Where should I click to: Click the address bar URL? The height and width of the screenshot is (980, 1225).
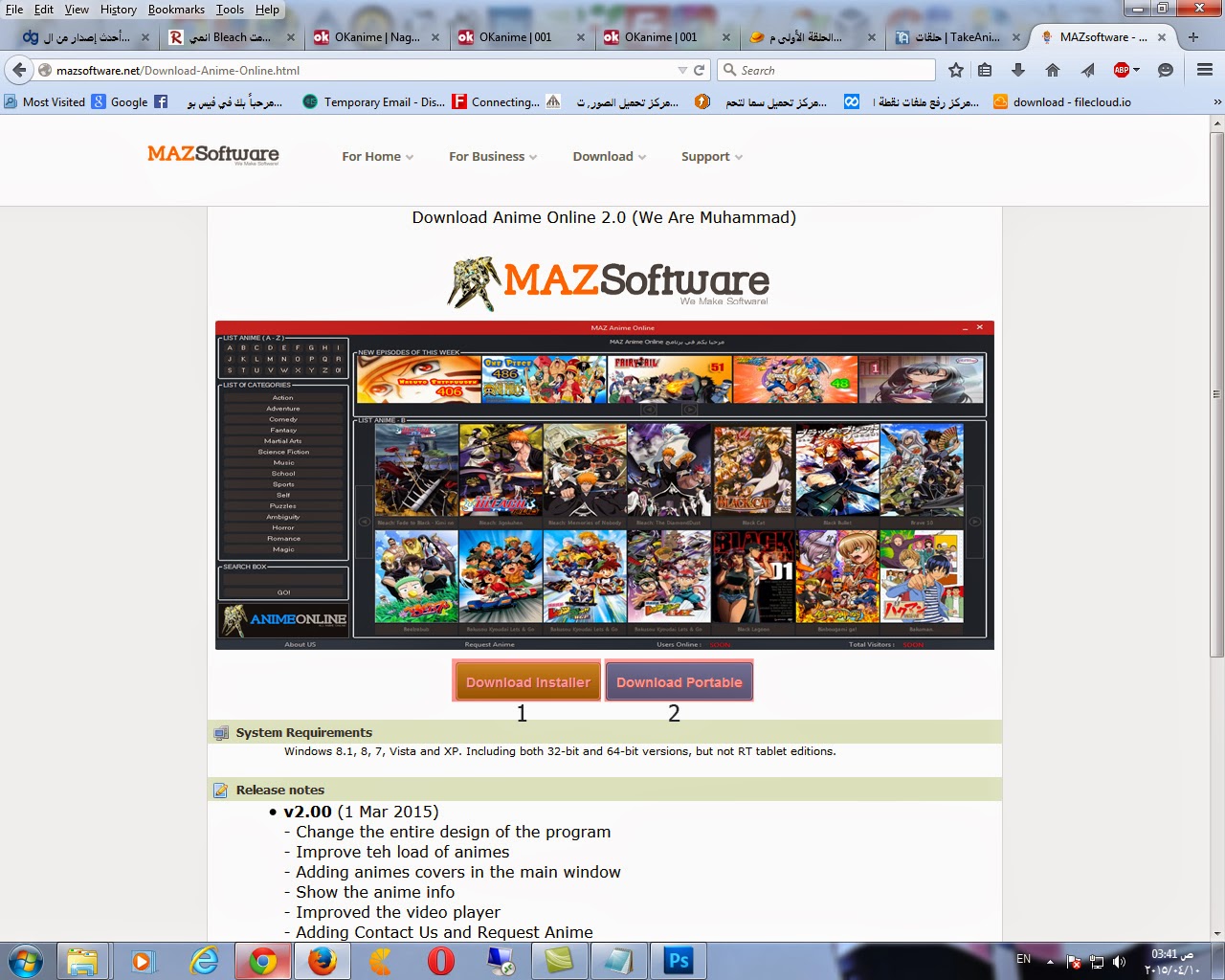tap(178, 71)
